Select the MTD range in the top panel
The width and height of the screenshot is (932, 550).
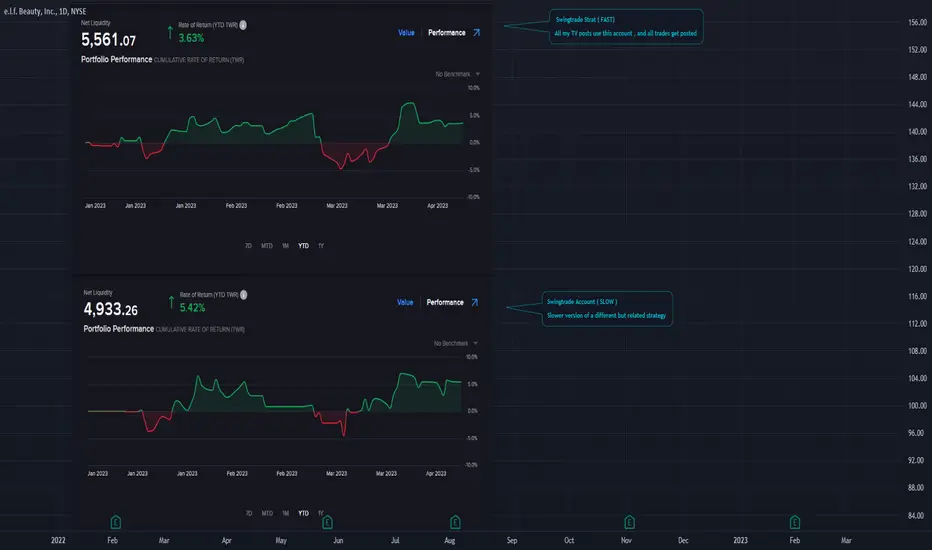[x=267, y=245]
